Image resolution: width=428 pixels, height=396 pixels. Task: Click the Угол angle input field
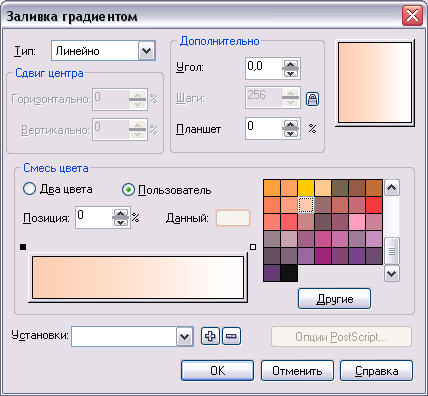[x=264, y=68]
